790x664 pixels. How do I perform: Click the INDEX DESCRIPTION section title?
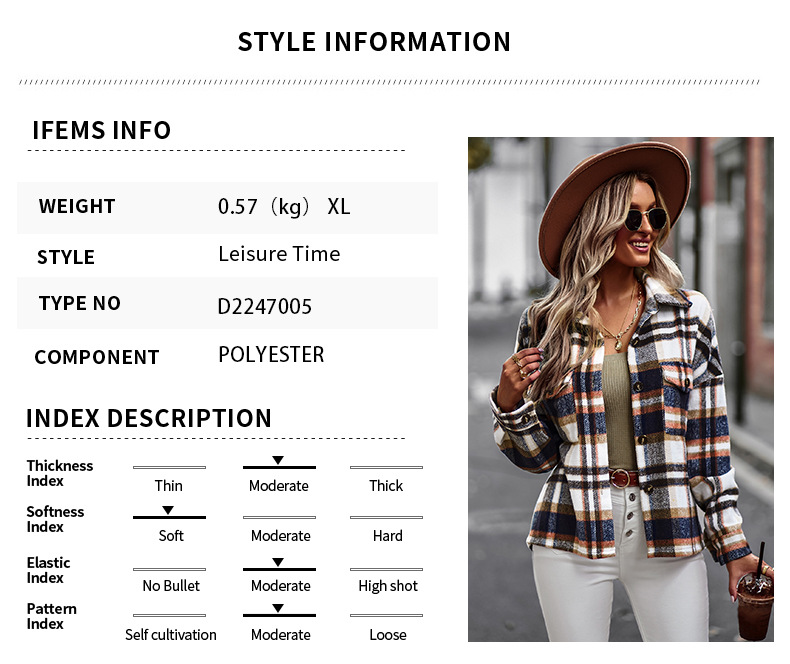[149, 418]
